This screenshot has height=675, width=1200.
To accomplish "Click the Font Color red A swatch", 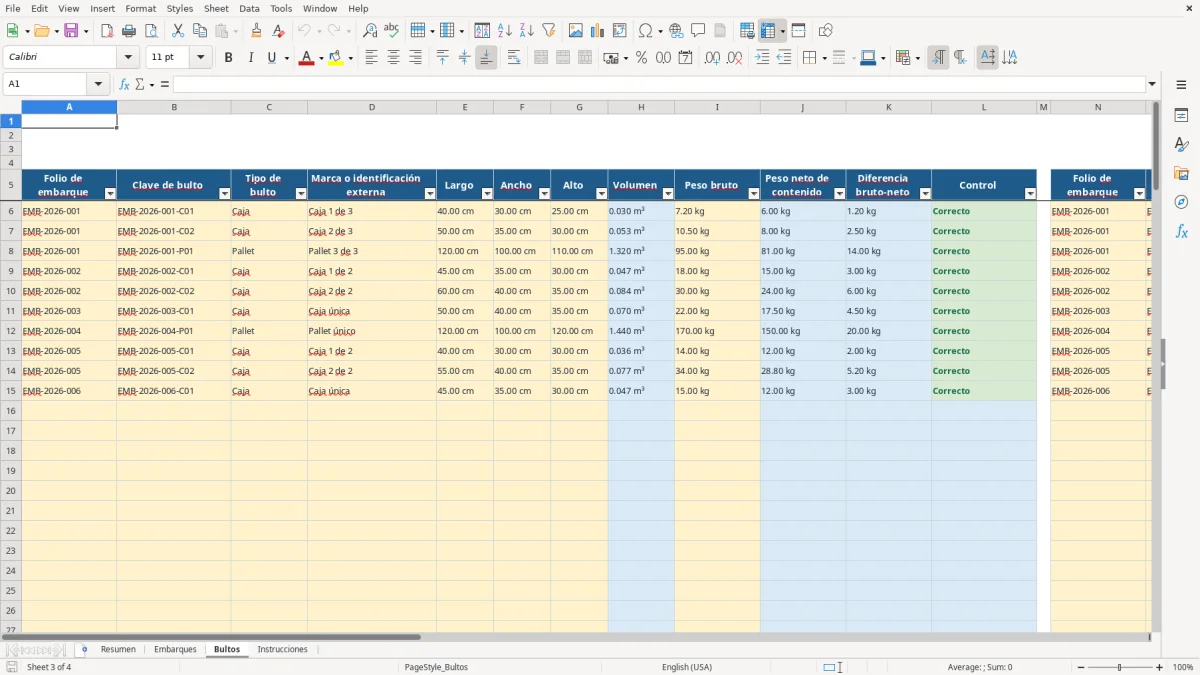I will click(x=305, y=58).
